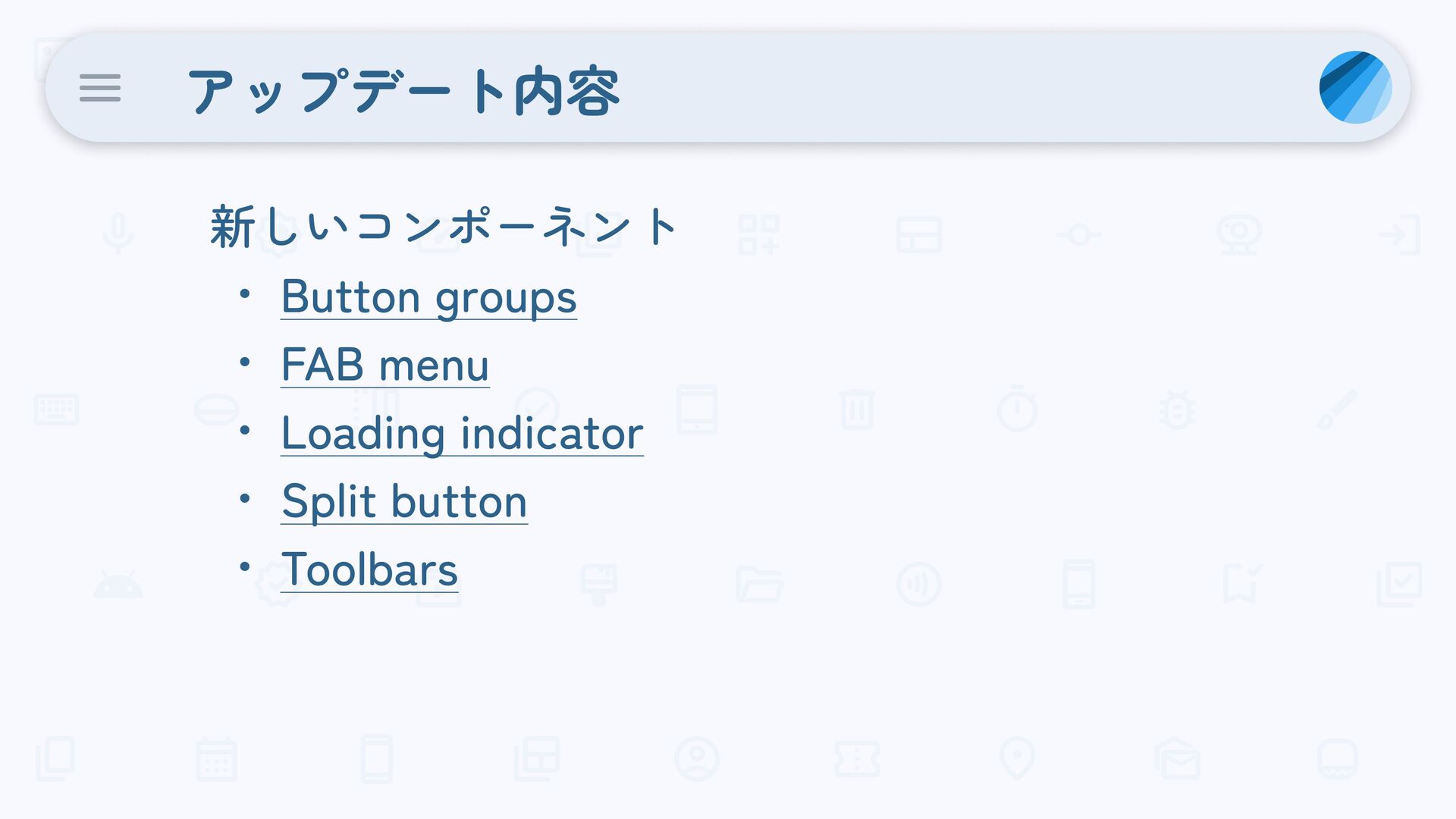The height and width of the screenshot is (819, 1456).
Task: Follow the Loading indicator link
Action: click(x=462, y=433)
